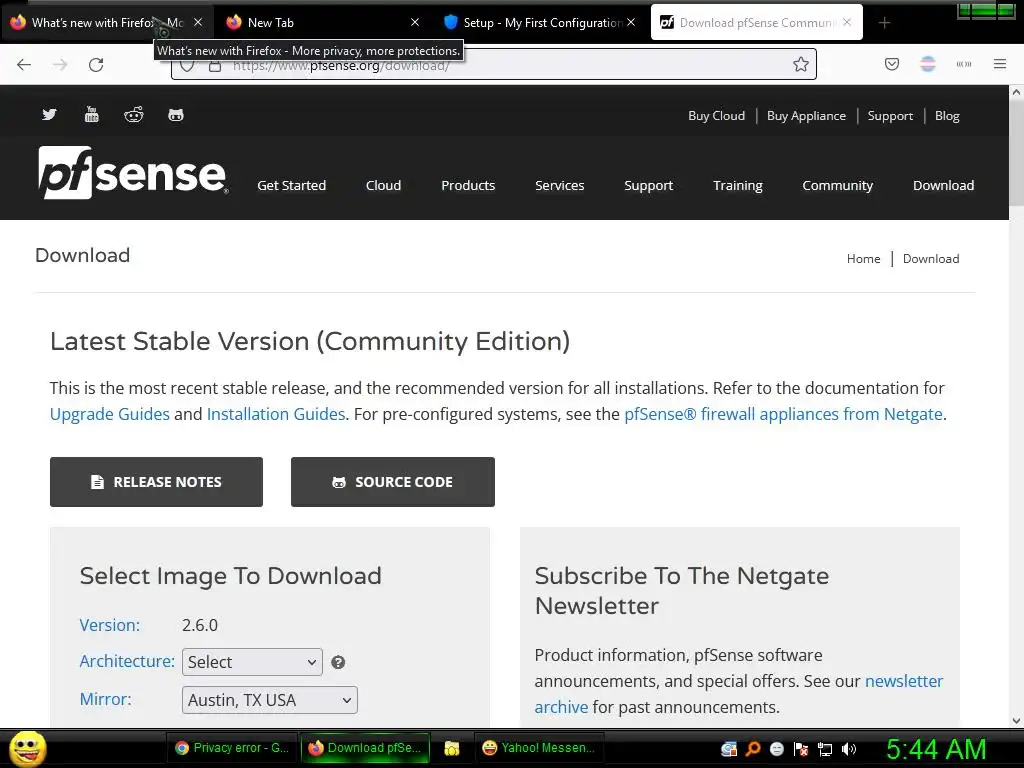The width and height of the screenshot is (1024, 768).
Task: Open the Services nav menu
Action: click(560, 185)
